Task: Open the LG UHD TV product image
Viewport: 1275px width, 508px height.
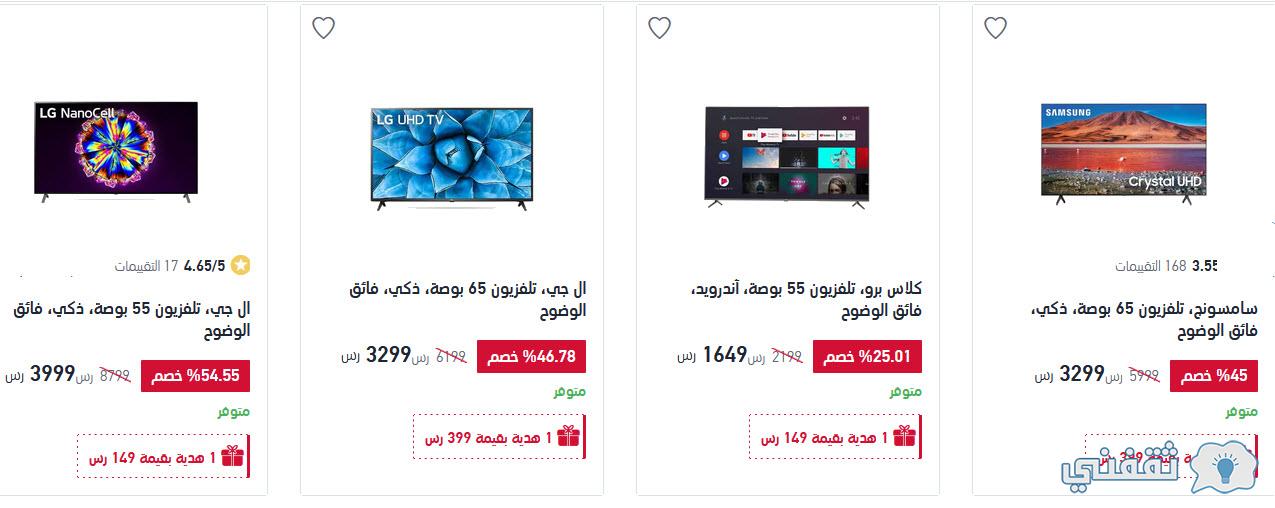Action: [x=452, y=157]
